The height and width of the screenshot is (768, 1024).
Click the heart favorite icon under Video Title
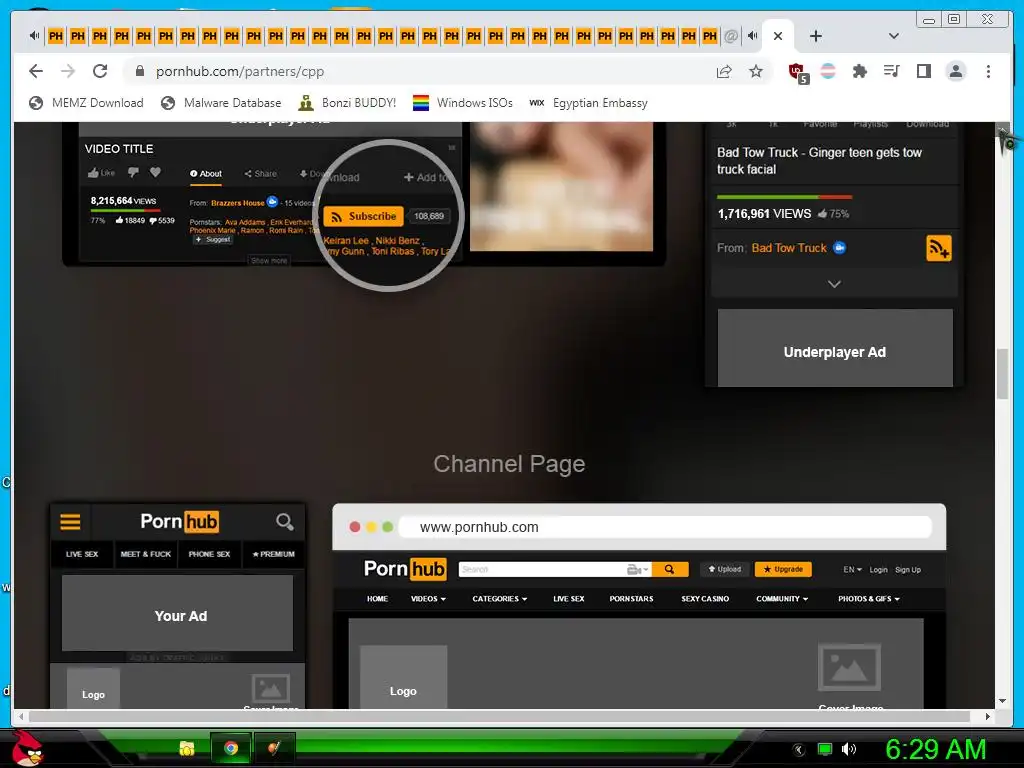click(155, 172)
